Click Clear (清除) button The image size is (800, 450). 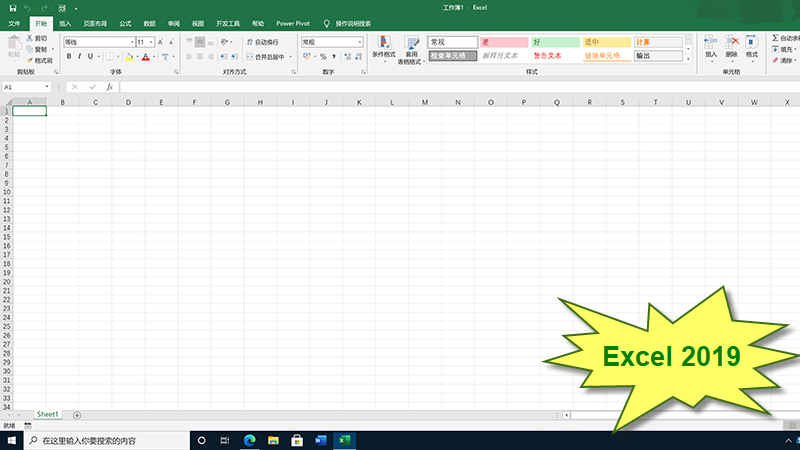coord(785,60)
